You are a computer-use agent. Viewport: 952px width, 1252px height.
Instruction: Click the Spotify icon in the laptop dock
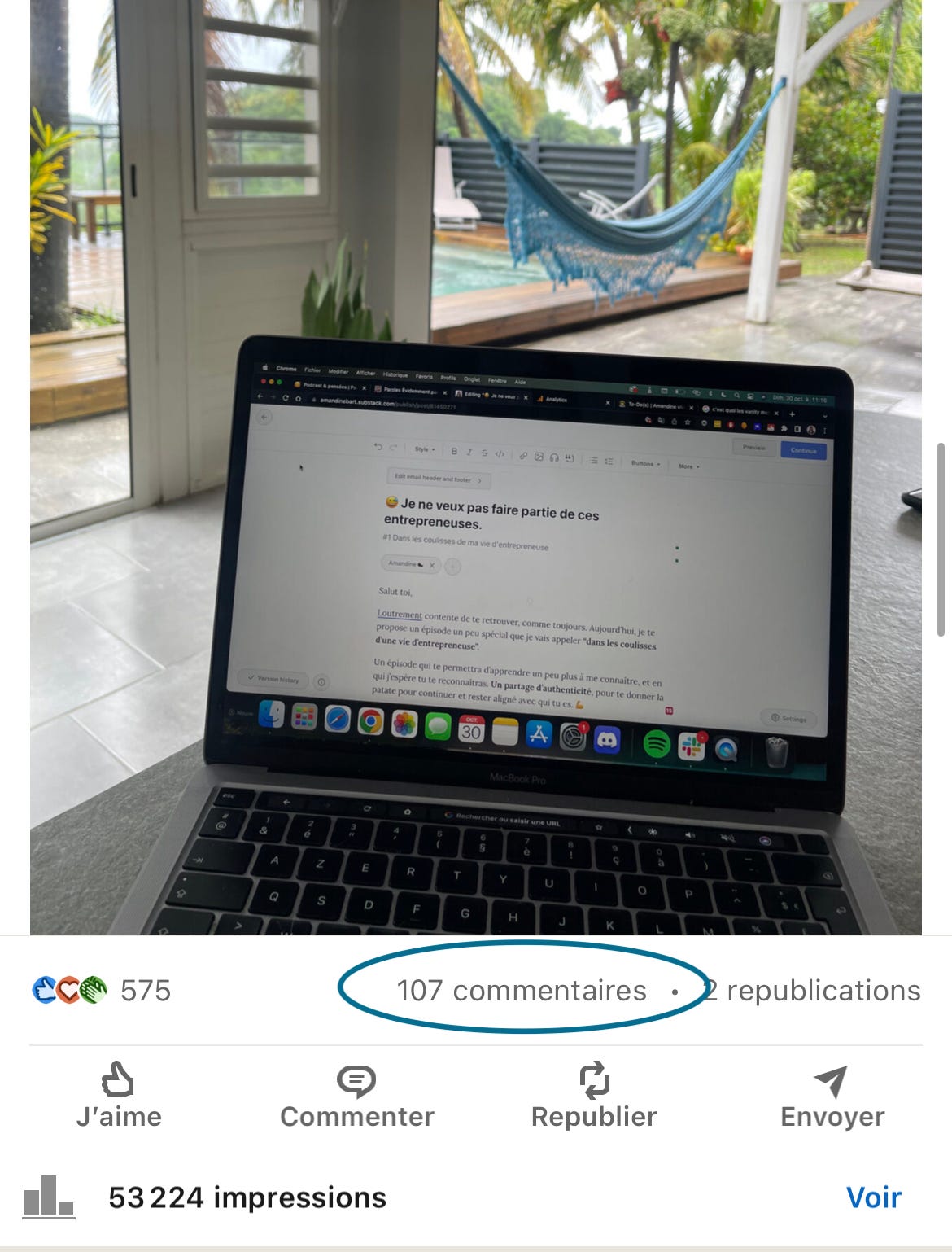(656, 743)
